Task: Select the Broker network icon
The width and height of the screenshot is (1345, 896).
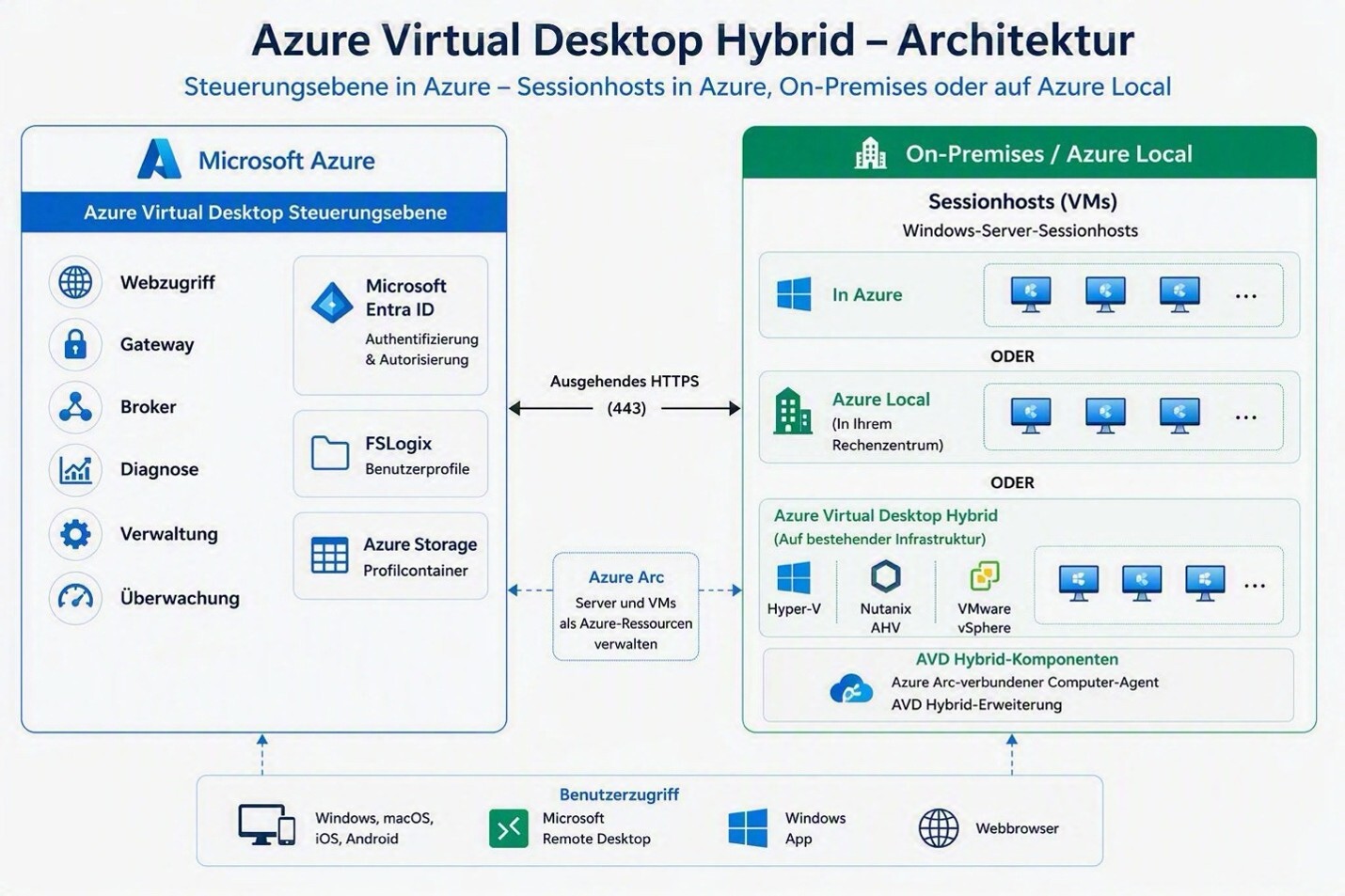Action: [75, 406]
